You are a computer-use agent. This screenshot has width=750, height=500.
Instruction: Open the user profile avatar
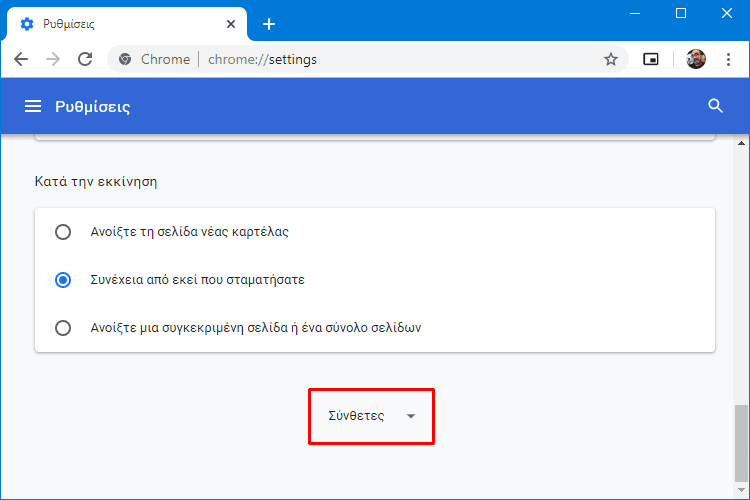695,59
